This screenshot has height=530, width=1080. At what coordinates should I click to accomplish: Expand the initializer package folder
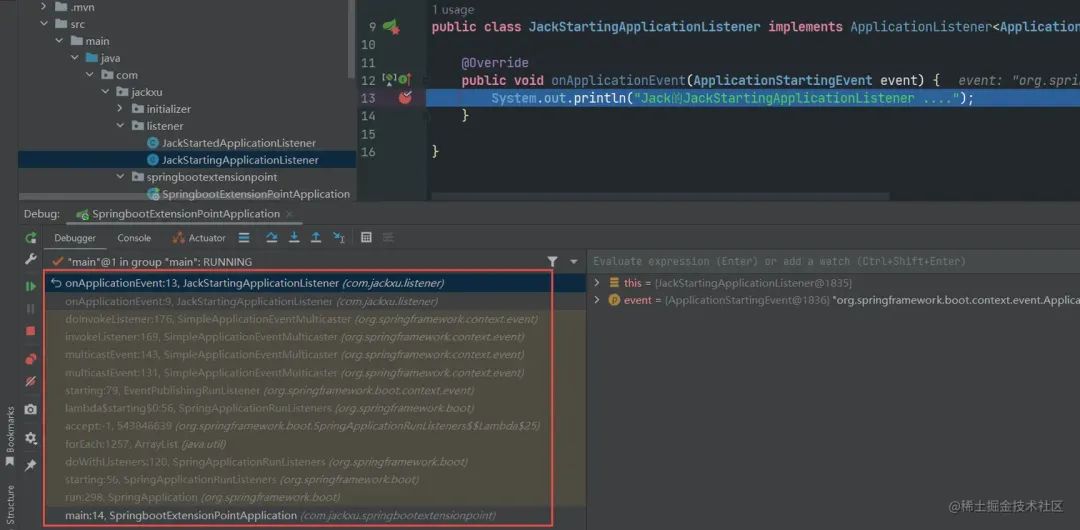click(119, 109)
